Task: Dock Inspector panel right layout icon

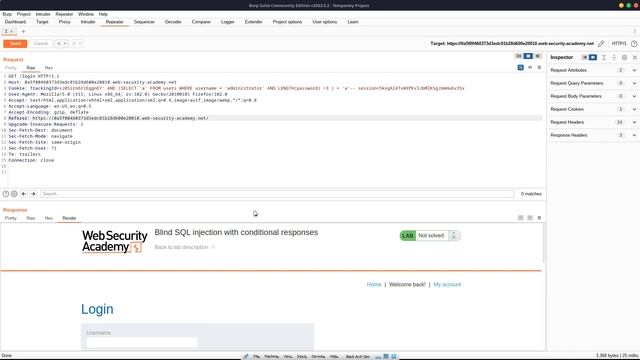Action: [x=593, y=58]
